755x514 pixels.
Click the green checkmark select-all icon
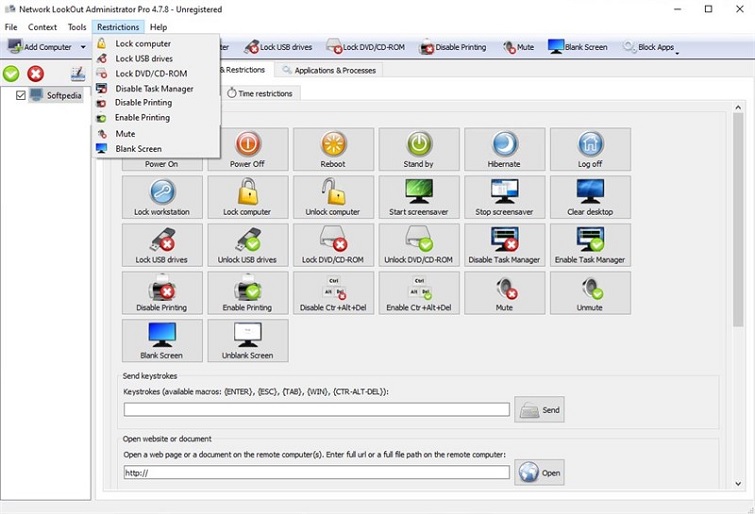tap(11, 74)
